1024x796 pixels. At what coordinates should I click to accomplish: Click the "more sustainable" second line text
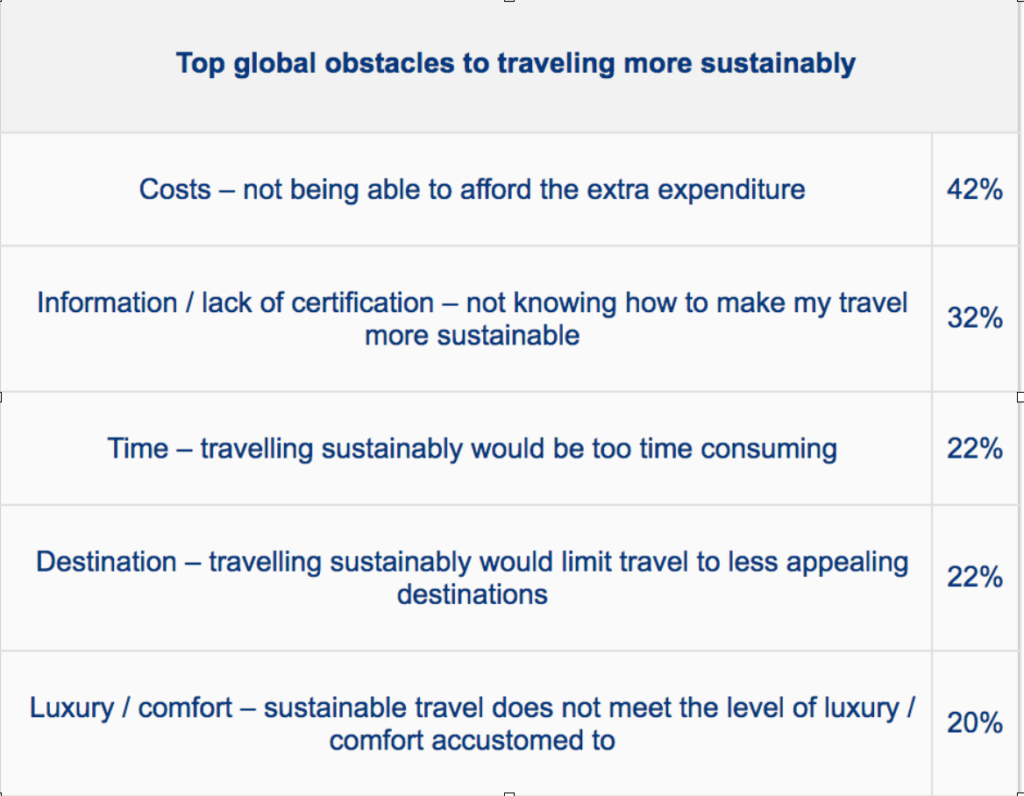coord(472,335)
